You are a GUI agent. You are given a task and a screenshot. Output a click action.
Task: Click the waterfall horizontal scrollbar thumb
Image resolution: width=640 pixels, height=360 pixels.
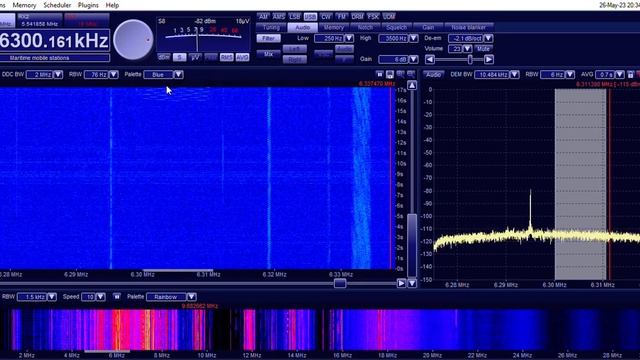[340, 283]
